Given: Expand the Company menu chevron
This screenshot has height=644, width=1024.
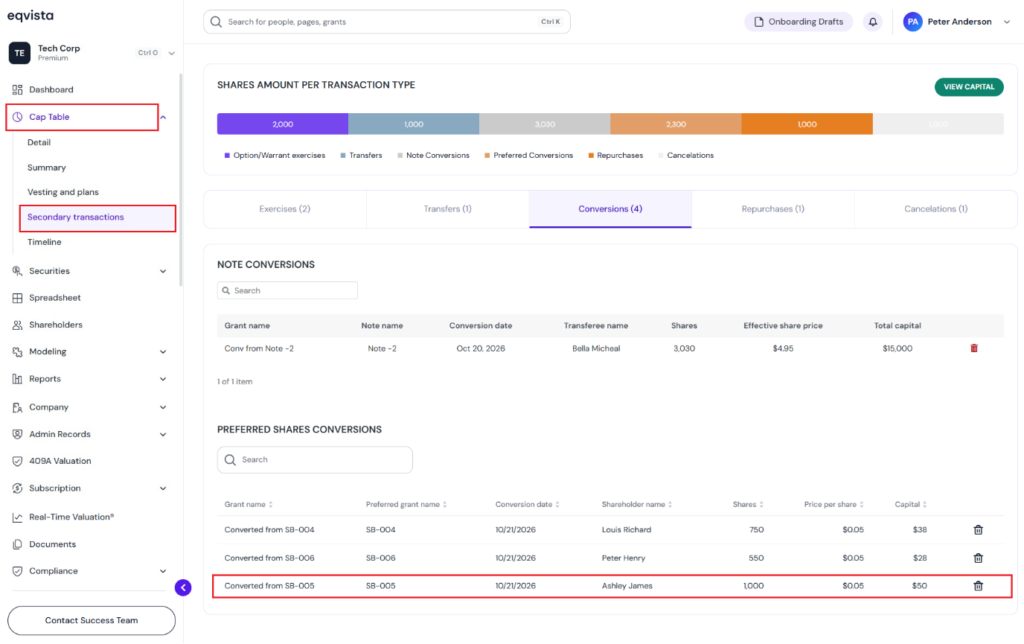Looking at the screenshot, I should [163, 408].
